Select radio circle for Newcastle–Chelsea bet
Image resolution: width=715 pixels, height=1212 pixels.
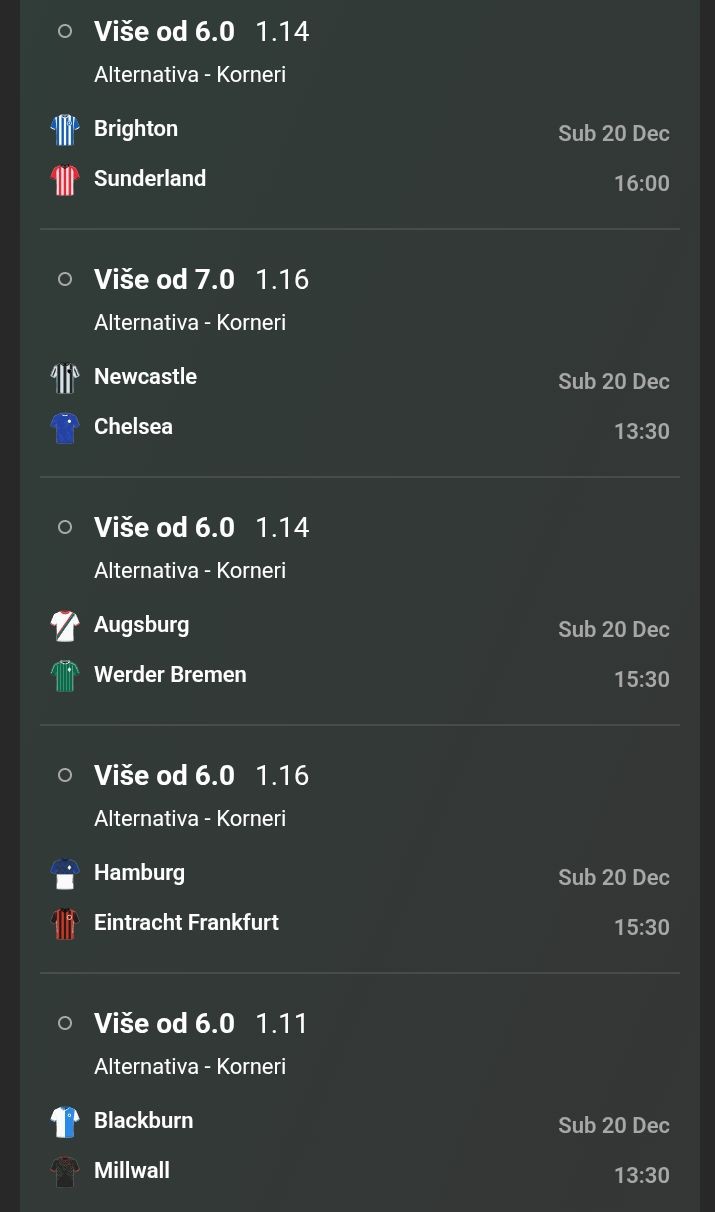65,279
